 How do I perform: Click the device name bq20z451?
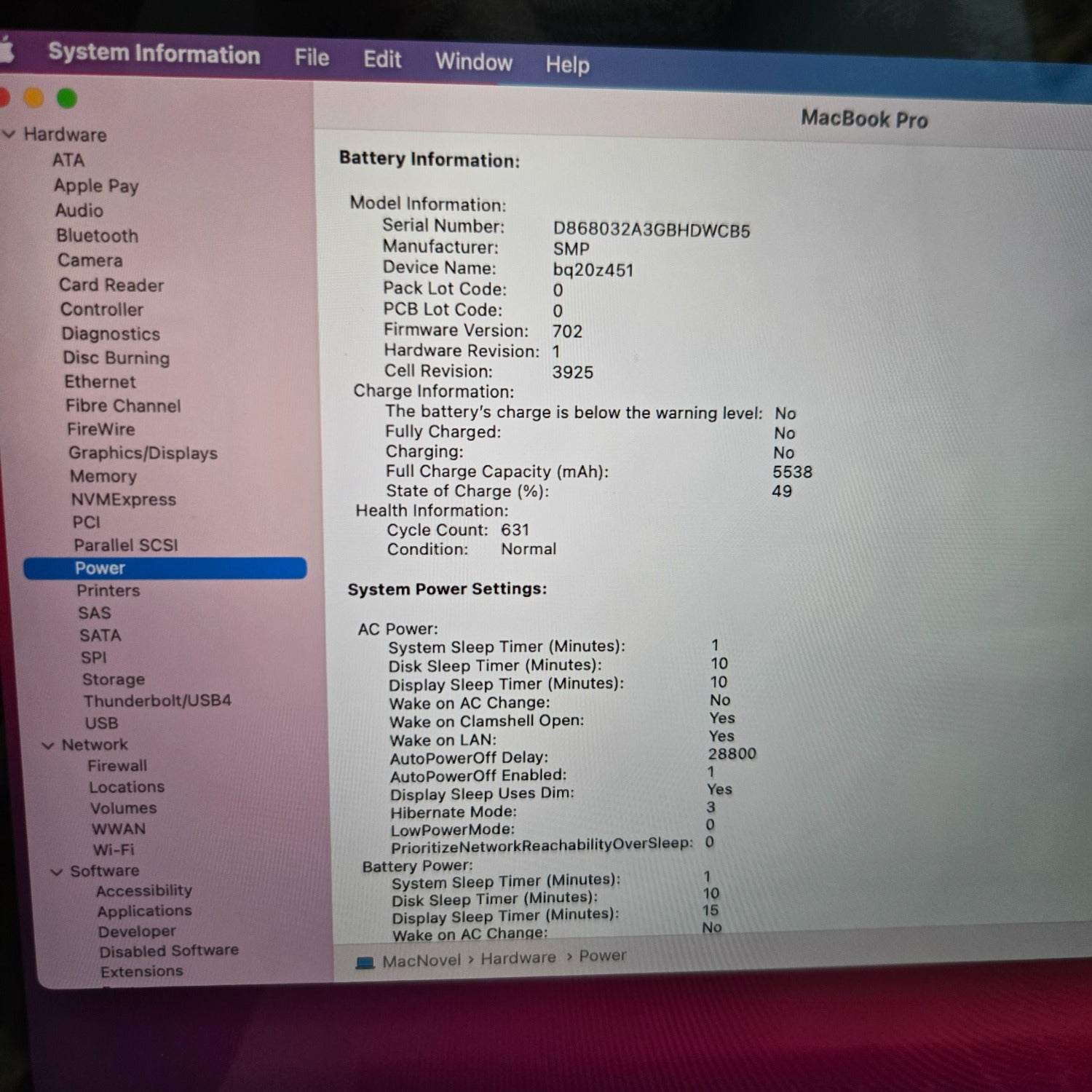click(x=593, y=270)
